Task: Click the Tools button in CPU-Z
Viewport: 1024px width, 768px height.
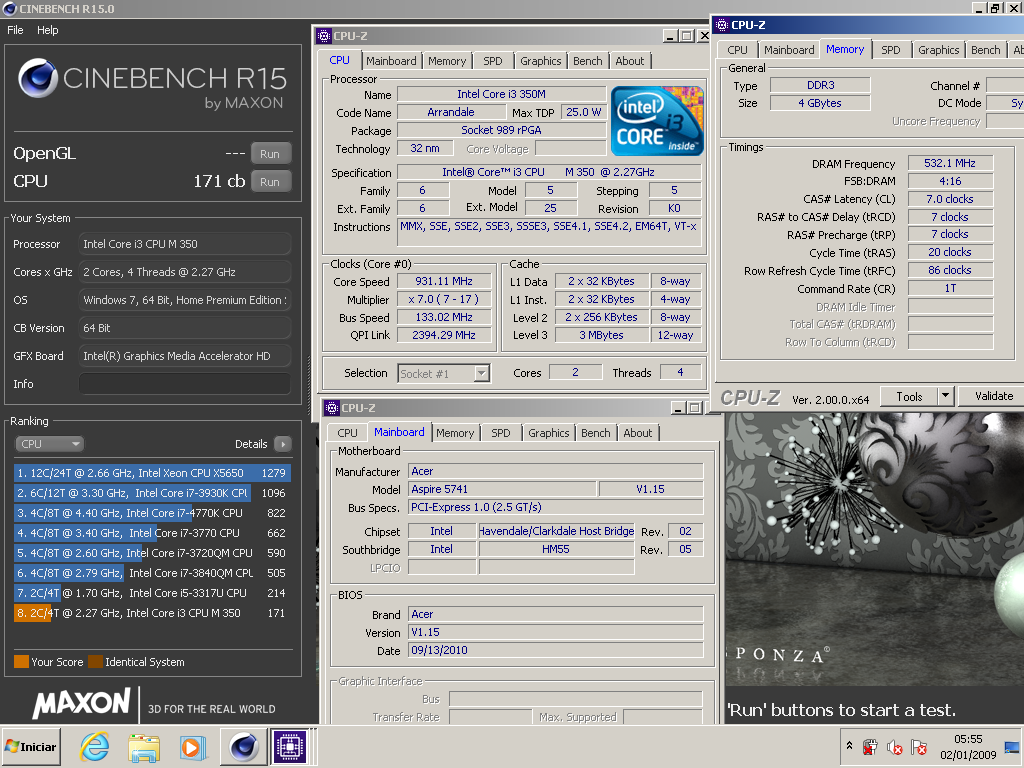Action: (909, 396)
